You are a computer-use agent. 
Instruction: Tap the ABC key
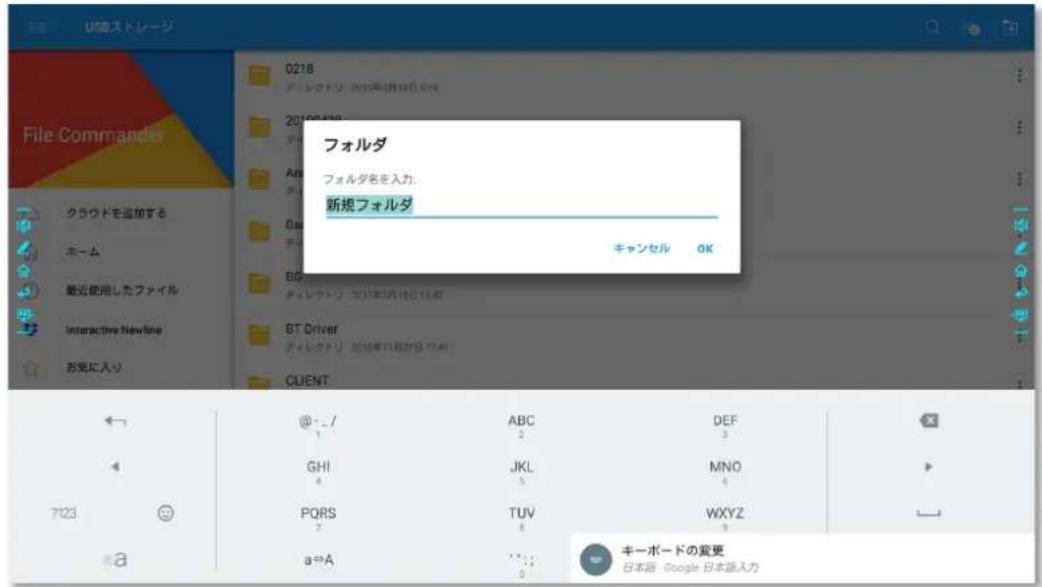(x=521, y=425)
